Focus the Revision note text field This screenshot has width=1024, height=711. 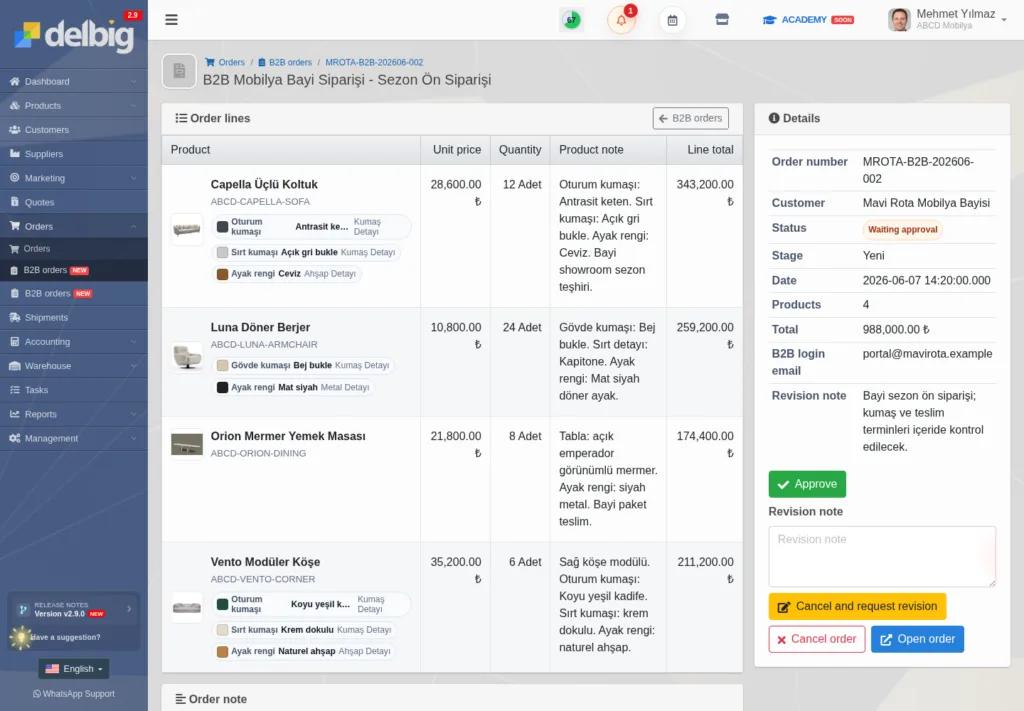tap(882, 557)
